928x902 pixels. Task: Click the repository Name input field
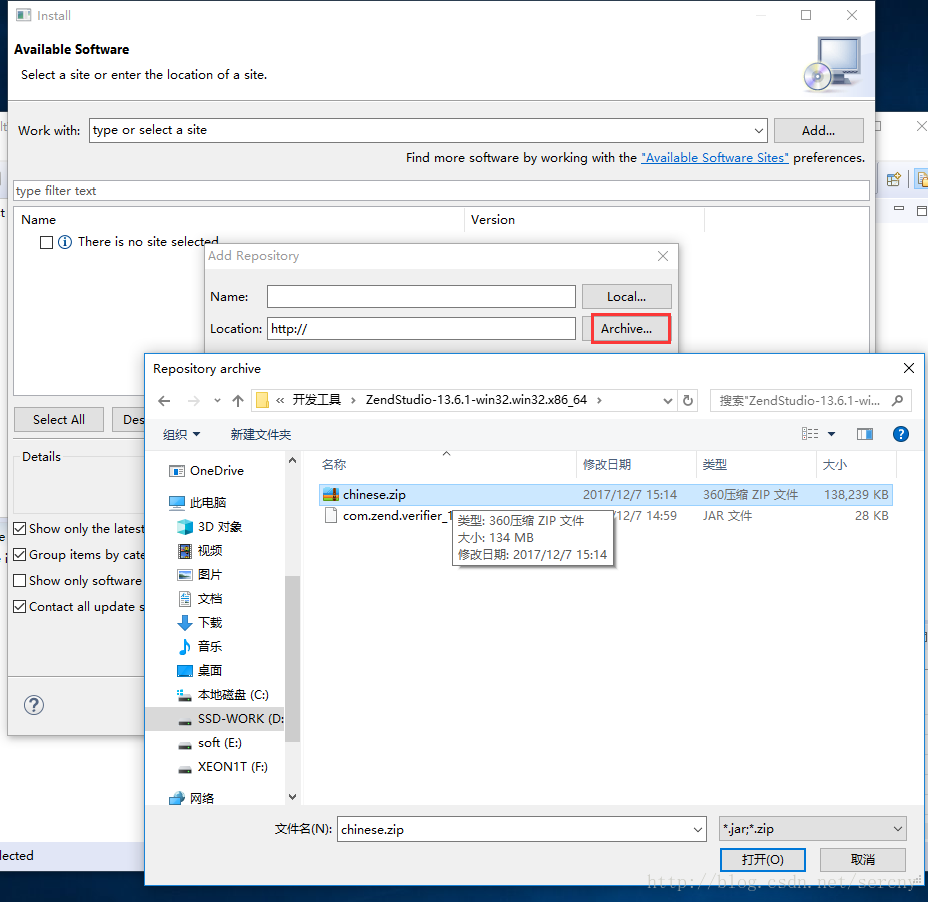tap(421, 297)
